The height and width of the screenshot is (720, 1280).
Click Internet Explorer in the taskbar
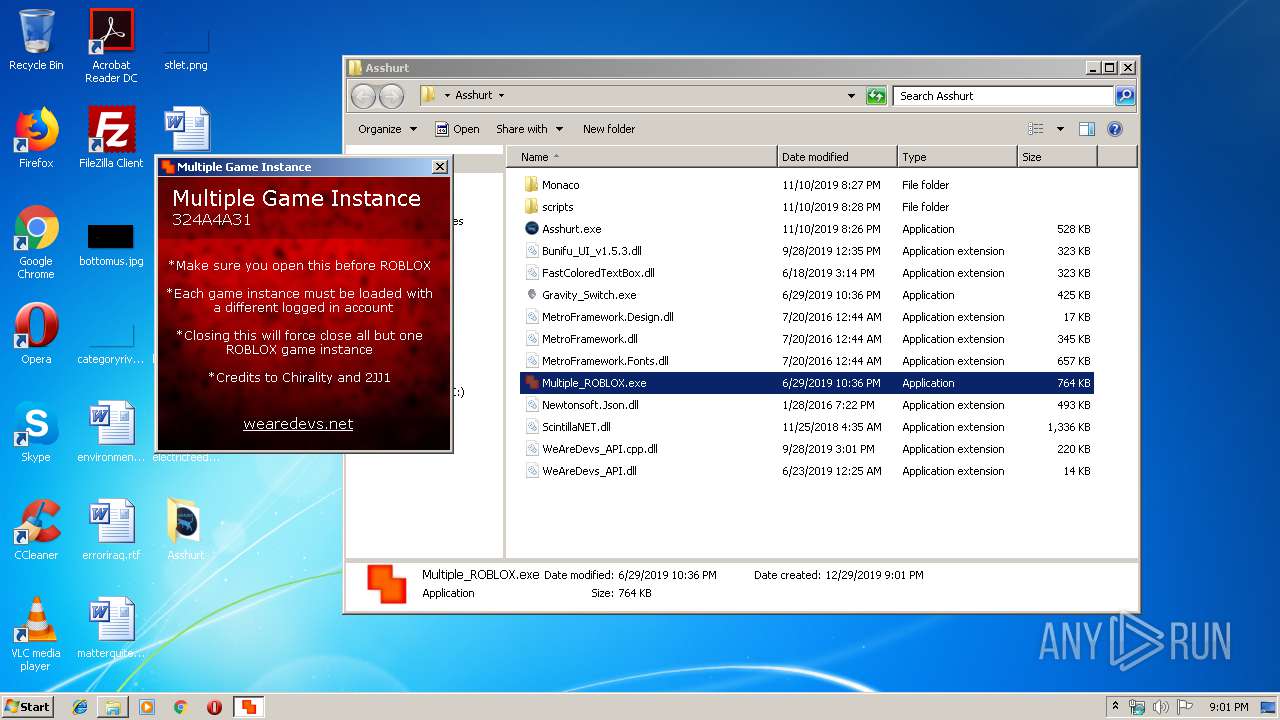coord(80,707)
